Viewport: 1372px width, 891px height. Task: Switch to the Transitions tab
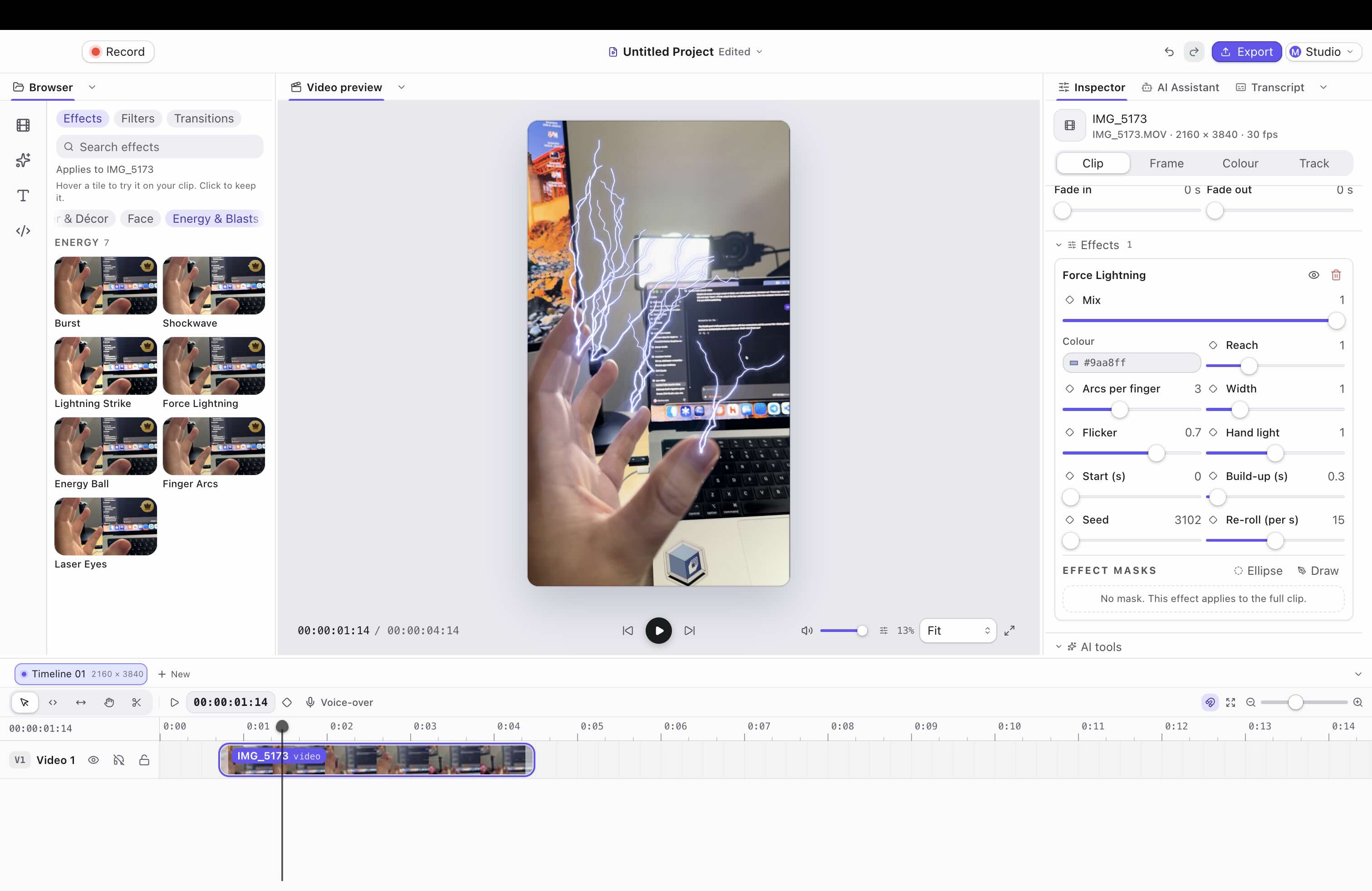(x=204, y=118)
